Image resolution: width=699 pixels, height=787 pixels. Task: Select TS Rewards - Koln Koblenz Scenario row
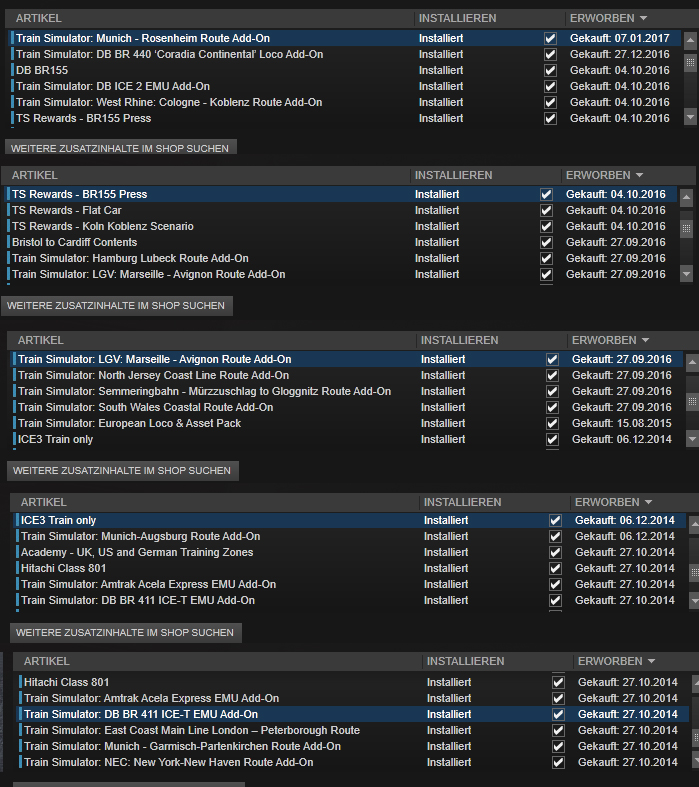pos(341,226)
